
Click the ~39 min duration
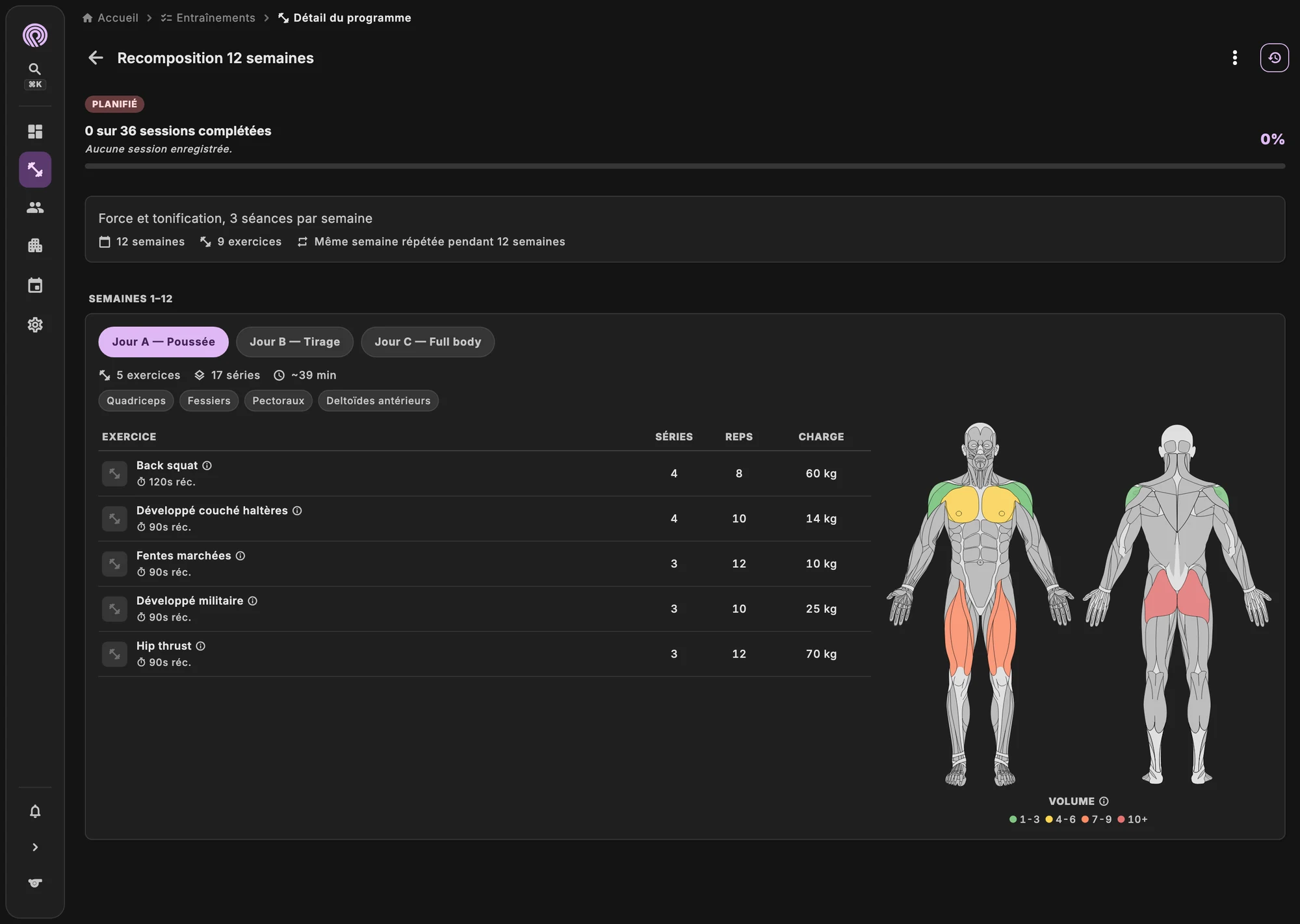305,375
